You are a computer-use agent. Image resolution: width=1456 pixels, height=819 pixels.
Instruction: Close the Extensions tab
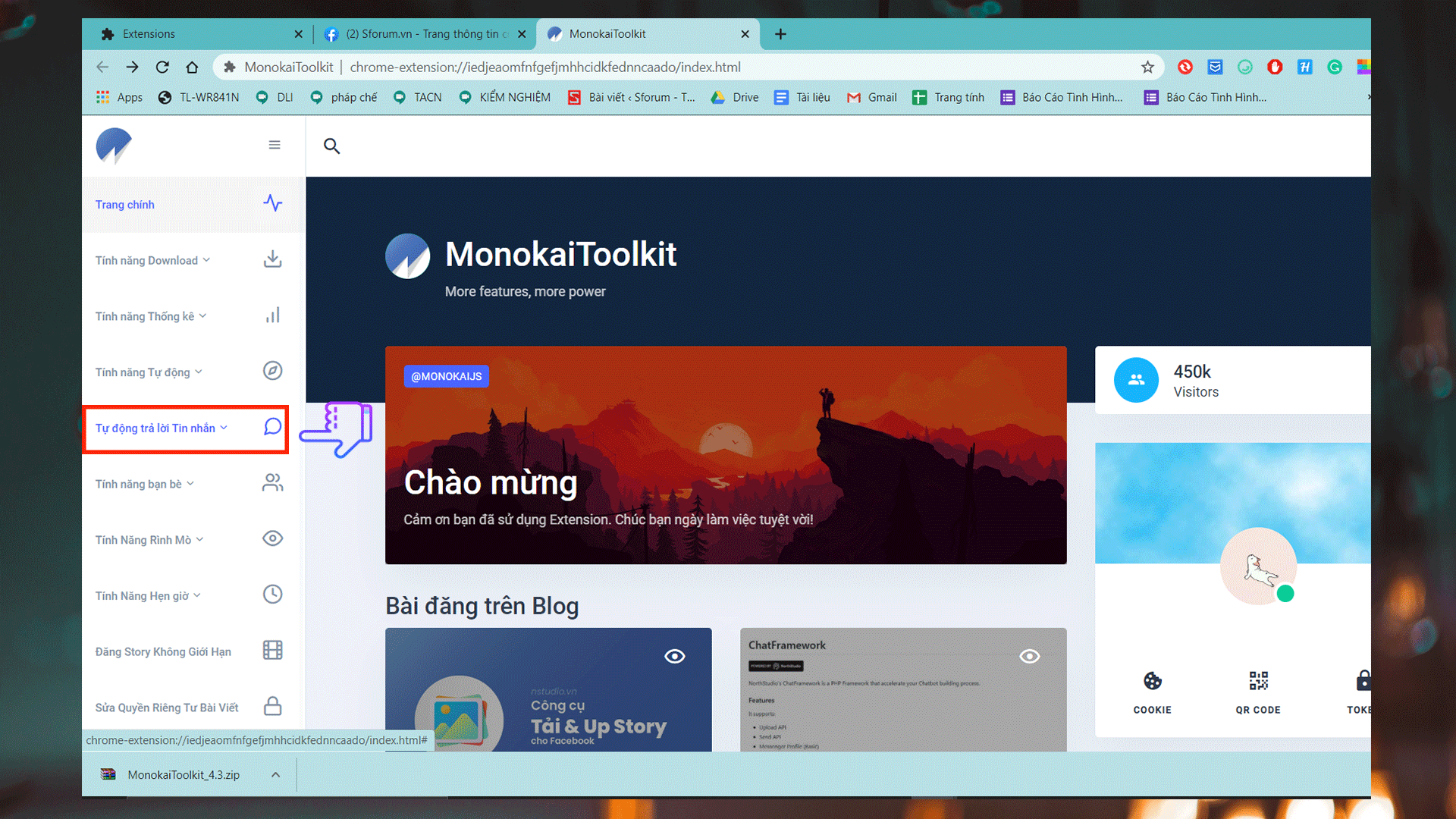(x=298, y=34)
